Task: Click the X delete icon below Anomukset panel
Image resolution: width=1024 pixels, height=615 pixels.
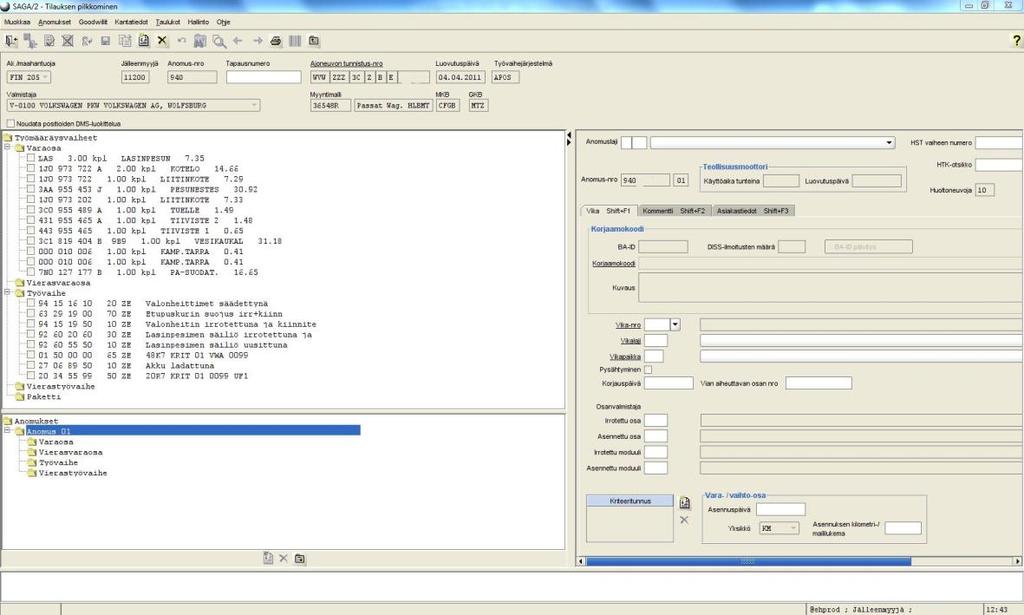Action: click(x=283, y=558)
